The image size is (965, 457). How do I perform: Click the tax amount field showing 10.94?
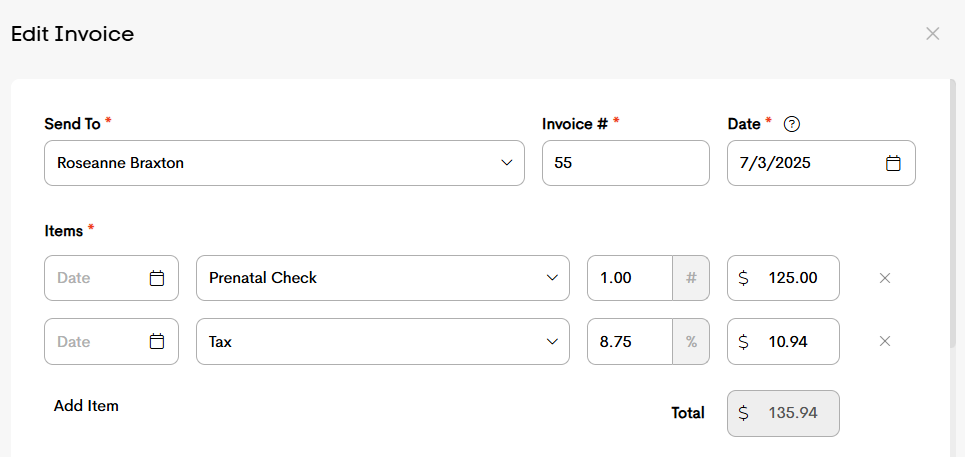point(783,341)
